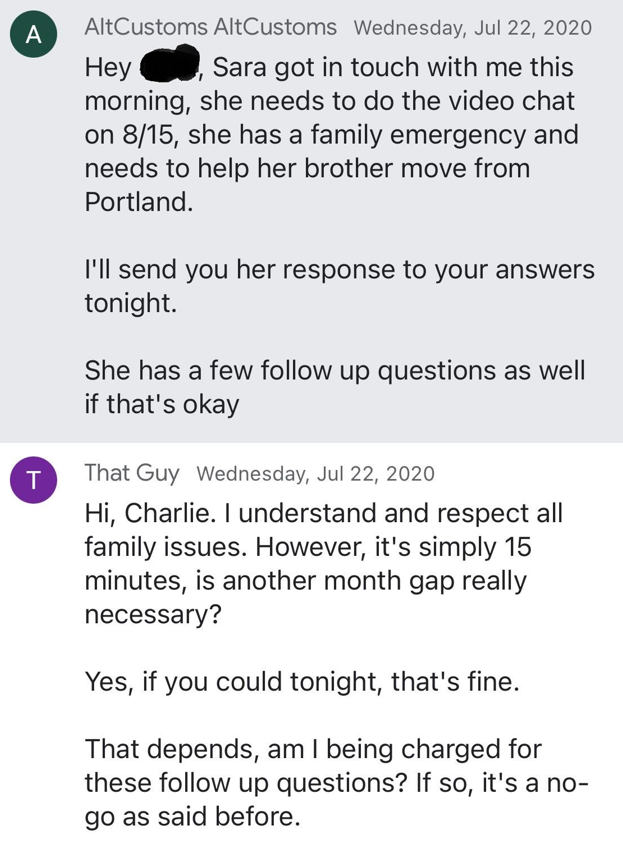Screen dimensions: 623x855
Task: Select the paragraph starting "That depends, am I"
Action: (336, 783)
